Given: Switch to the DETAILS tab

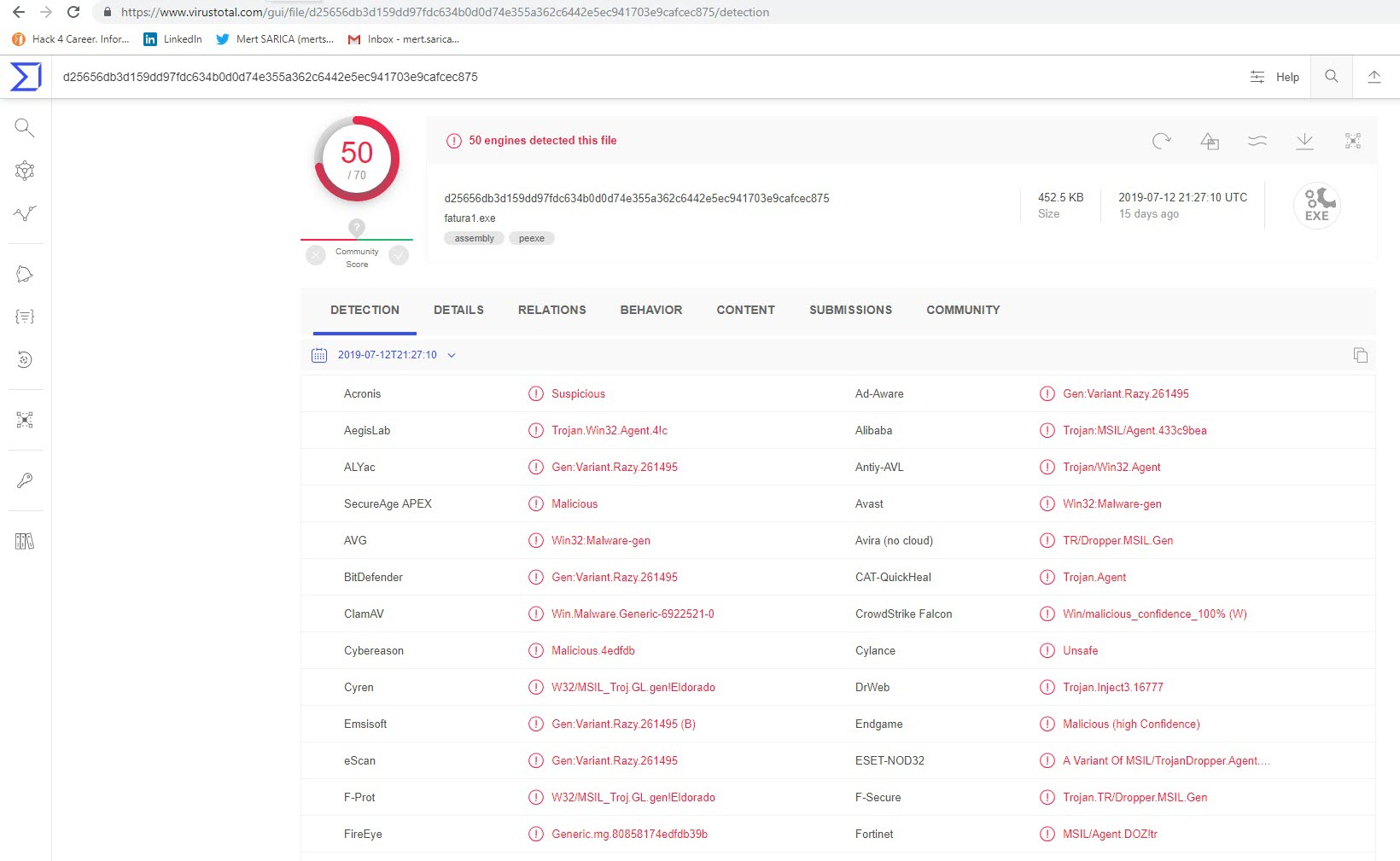Looking at the screenshot, I should 458,310.
